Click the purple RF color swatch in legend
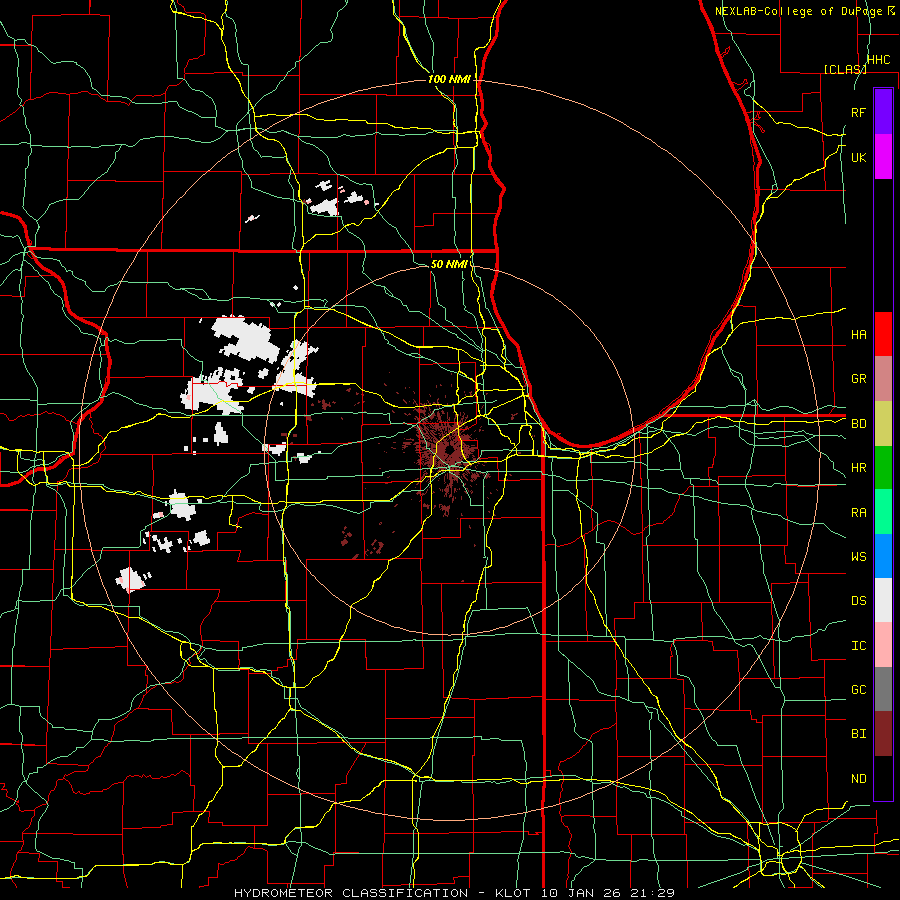900x900 pixels. click(883, 112)
